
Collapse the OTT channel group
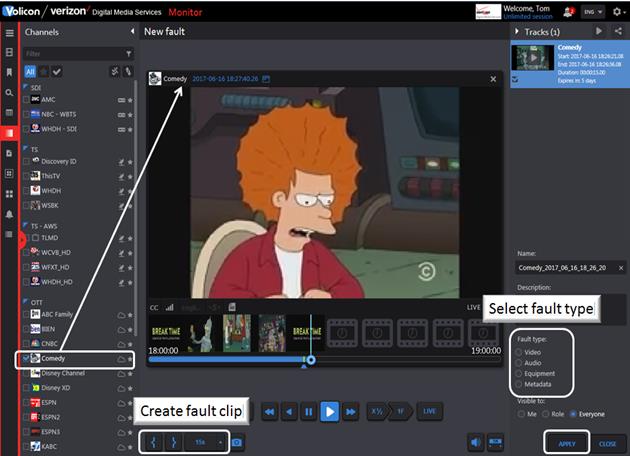coord(25,302)
